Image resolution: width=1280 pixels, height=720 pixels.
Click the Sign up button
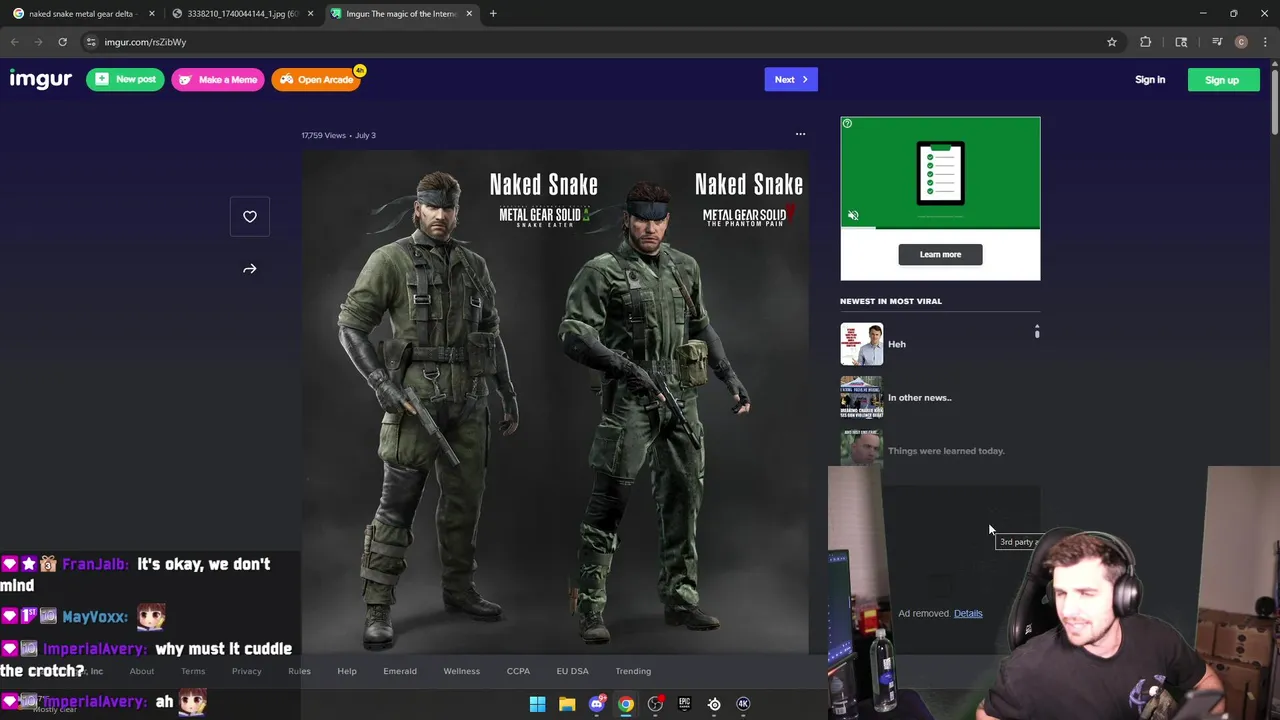pyautogui.click(x=1222, y=80)
